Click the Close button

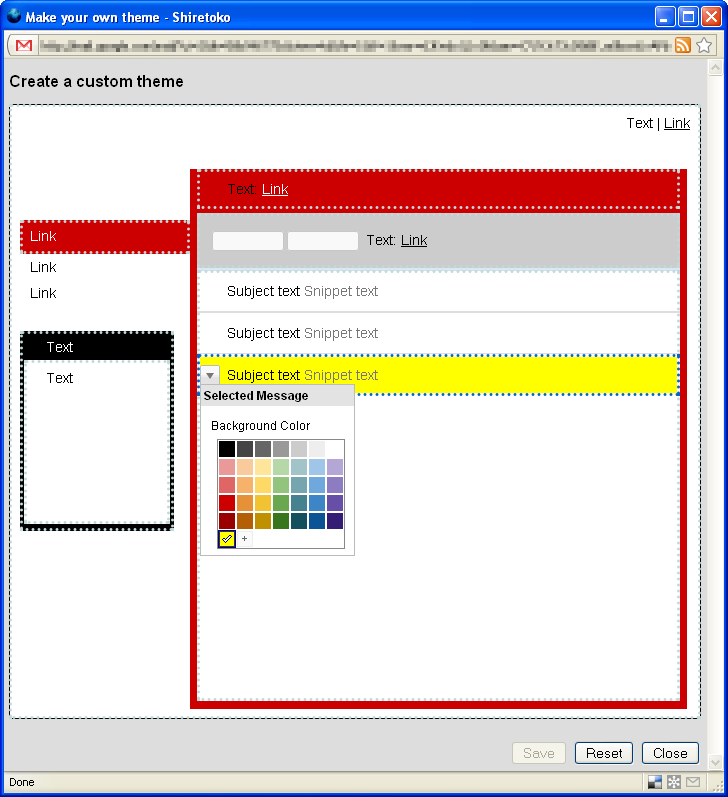pyautogui.click(x=670, y=753)
